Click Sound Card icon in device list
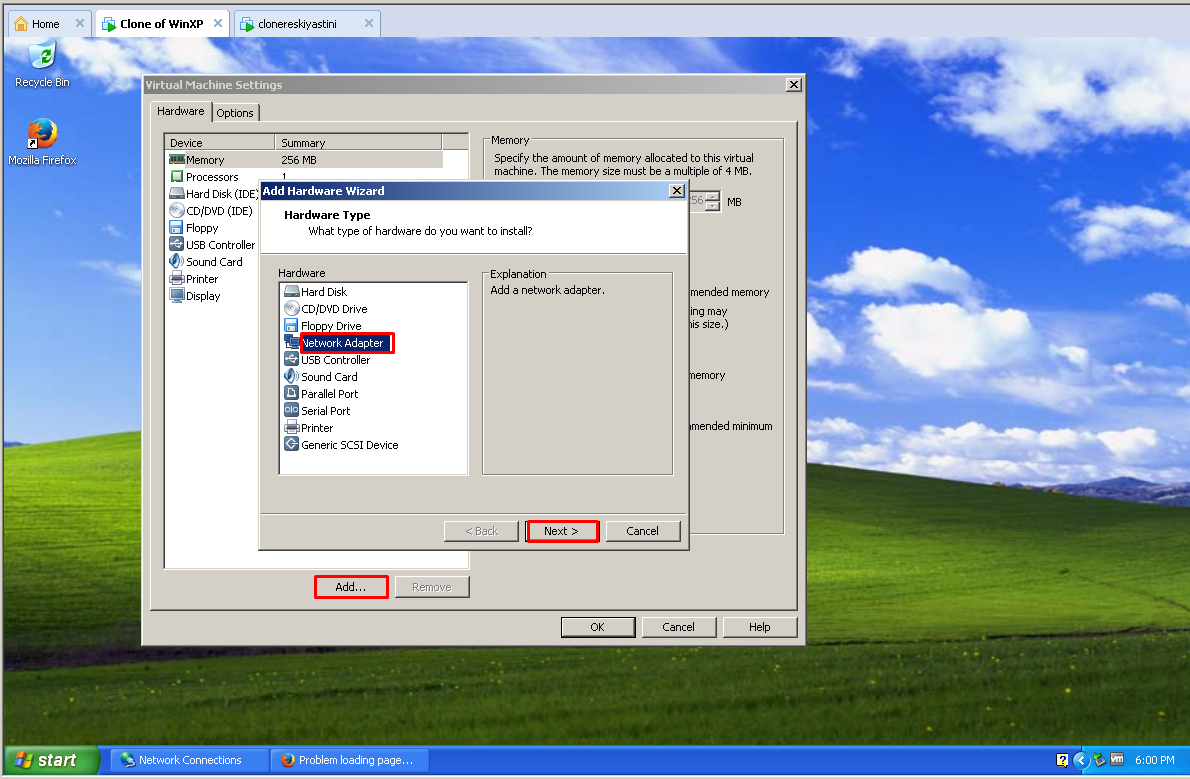Screen dimensions: 1190x779 (176, 261)
